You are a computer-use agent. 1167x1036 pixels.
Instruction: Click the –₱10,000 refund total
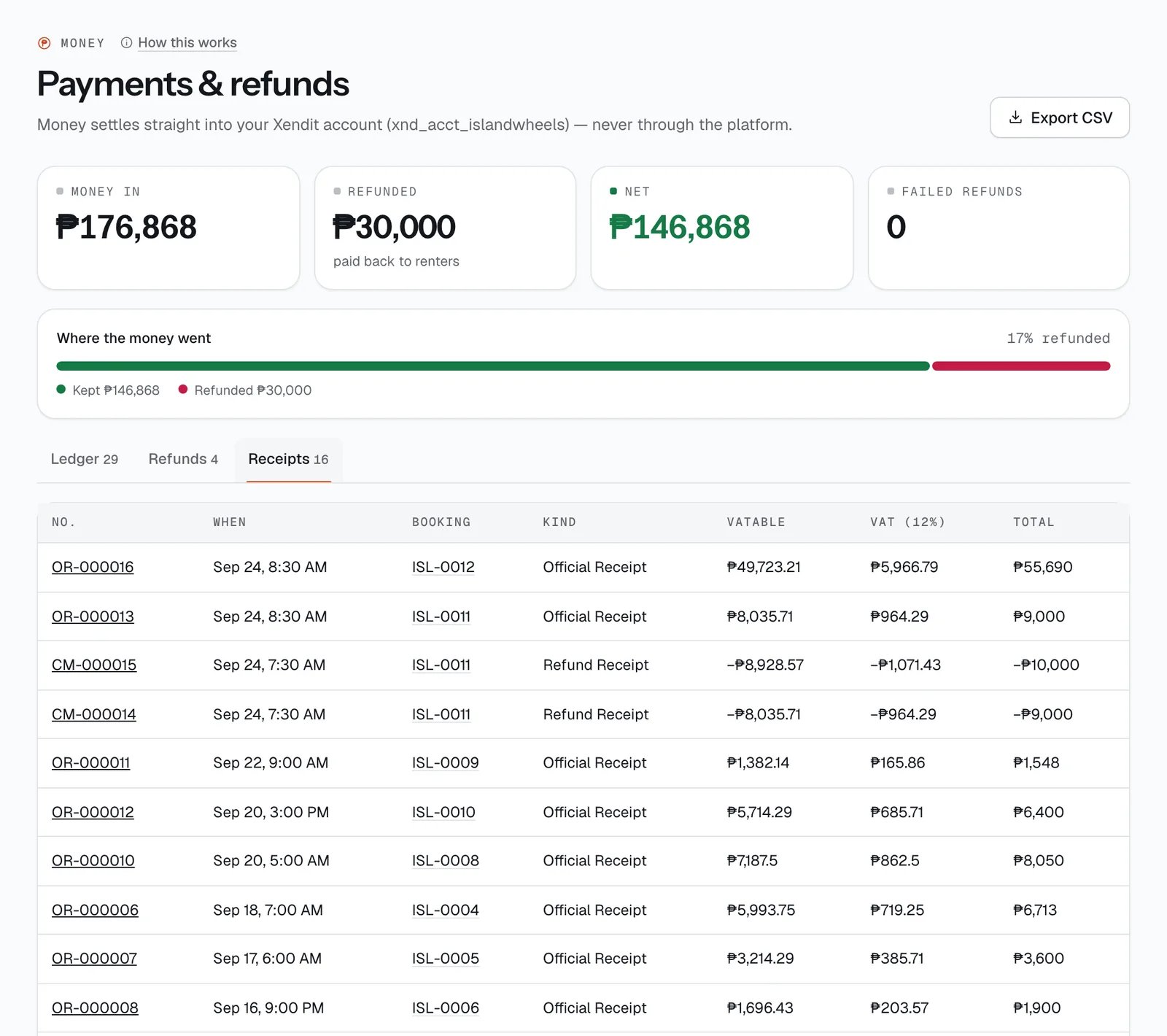click(x=1046, y=665)
